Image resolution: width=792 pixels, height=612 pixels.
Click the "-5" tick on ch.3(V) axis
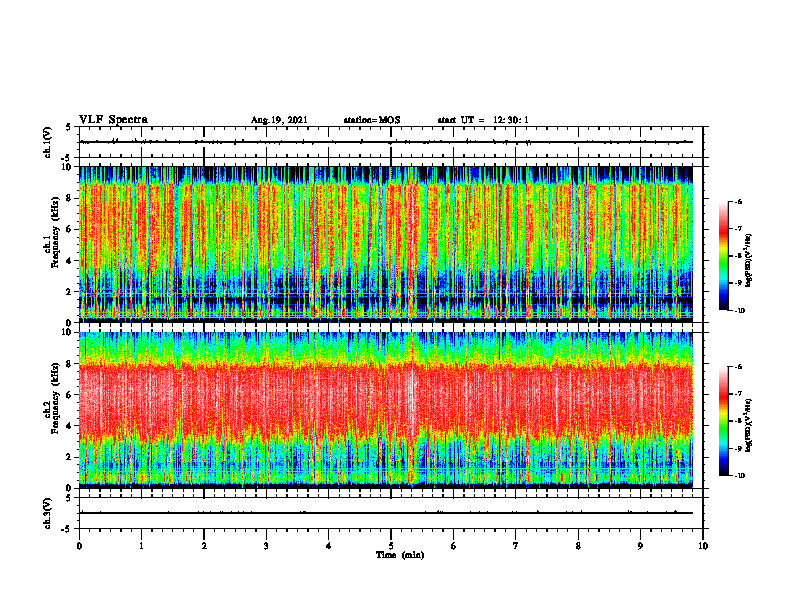point(67,529)
